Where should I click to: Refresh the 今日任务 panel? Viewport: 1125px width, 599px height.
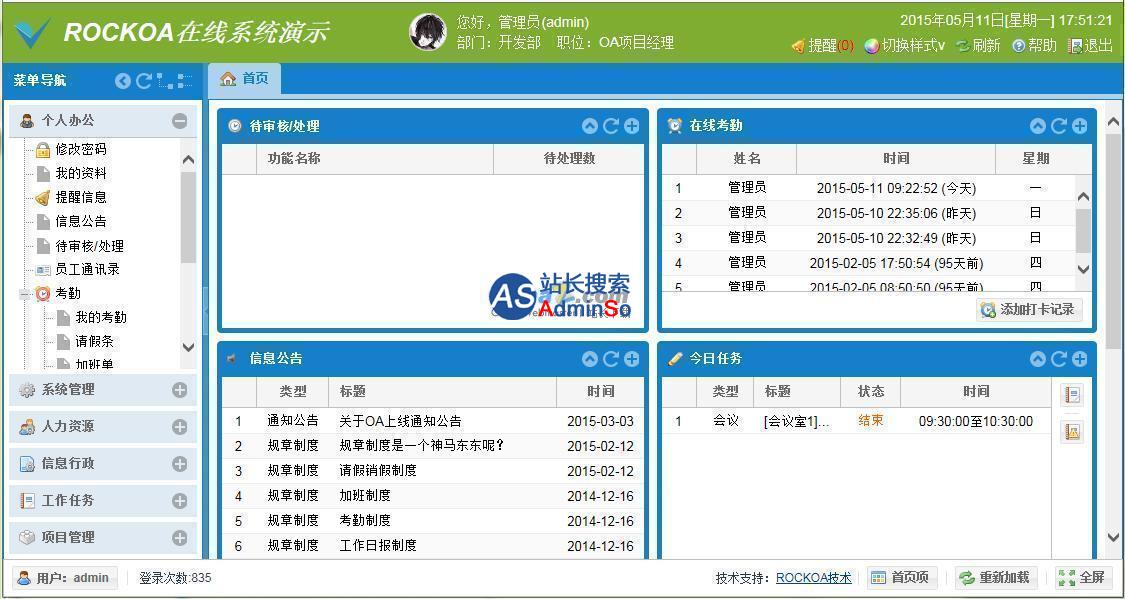tap(1058, 359)
